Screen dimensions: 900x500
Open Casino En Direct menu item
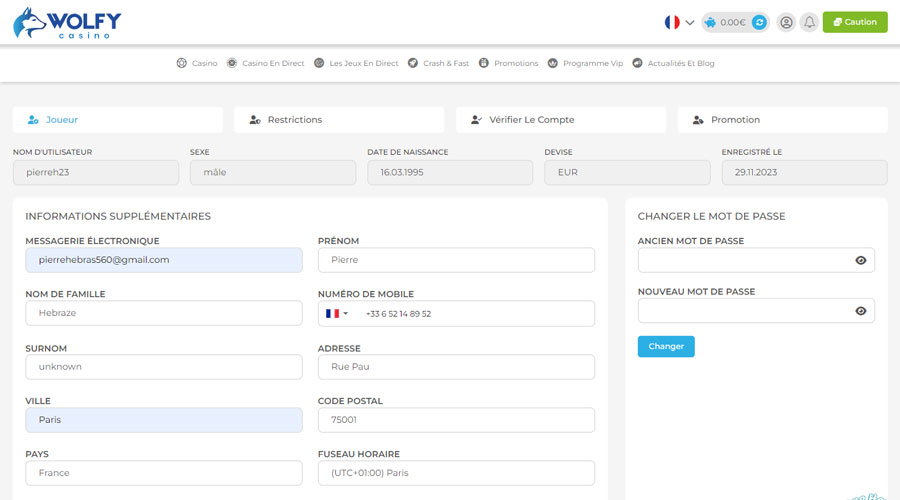coord(265,63)
